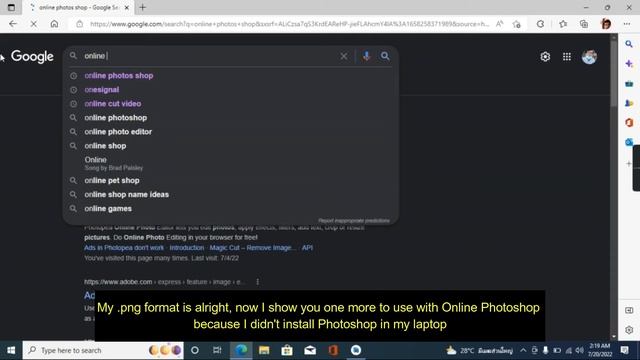Viewport: 640px width, 360px height.
Task: Open the Collections icon
Action: (584, 24)
